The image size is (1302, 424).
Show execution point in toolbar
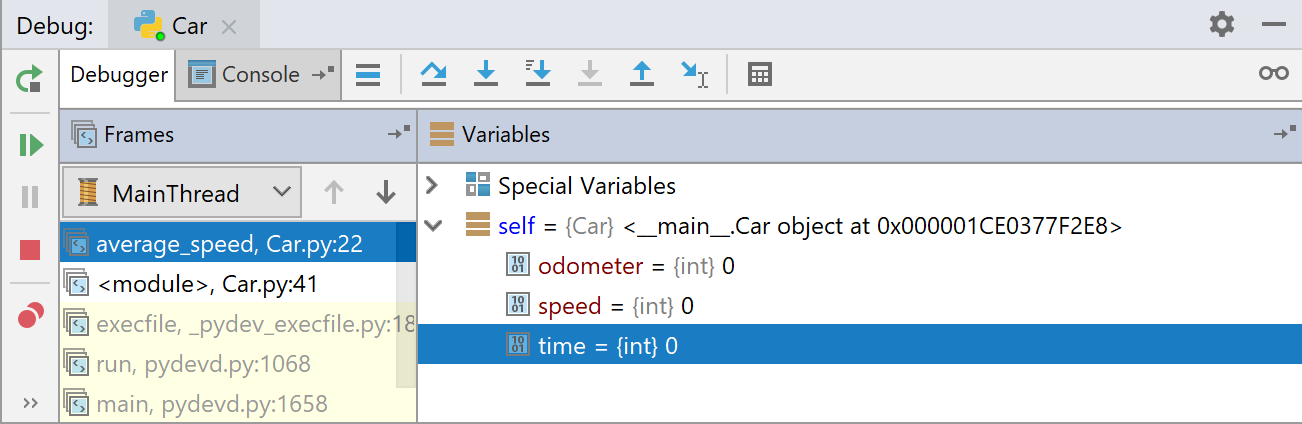tap(368, 74)
